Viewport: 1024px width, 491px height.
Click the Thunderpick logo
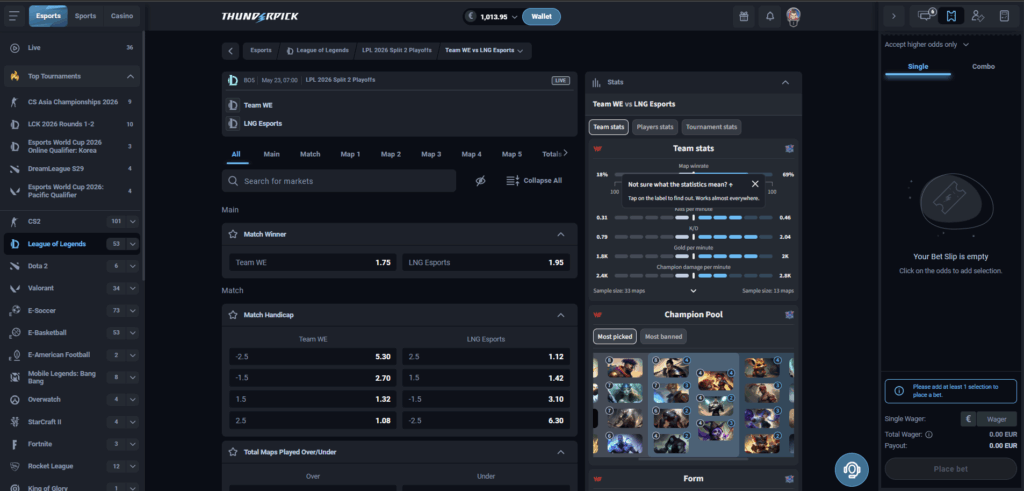pyautogui.click(x=259, y=16)
